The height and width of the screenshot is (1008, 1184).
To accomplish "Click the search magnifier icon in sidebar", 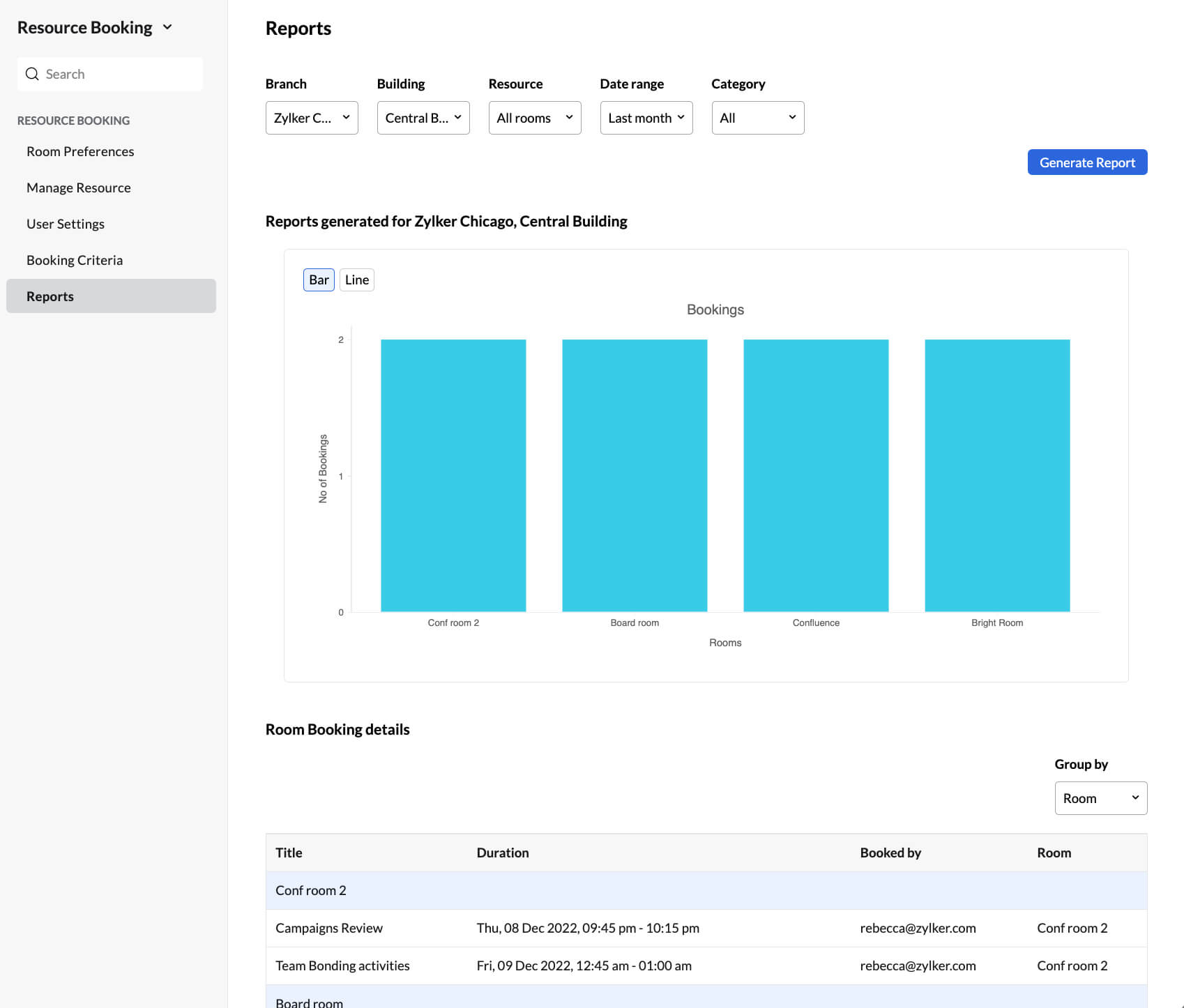I will pos(32,73).
